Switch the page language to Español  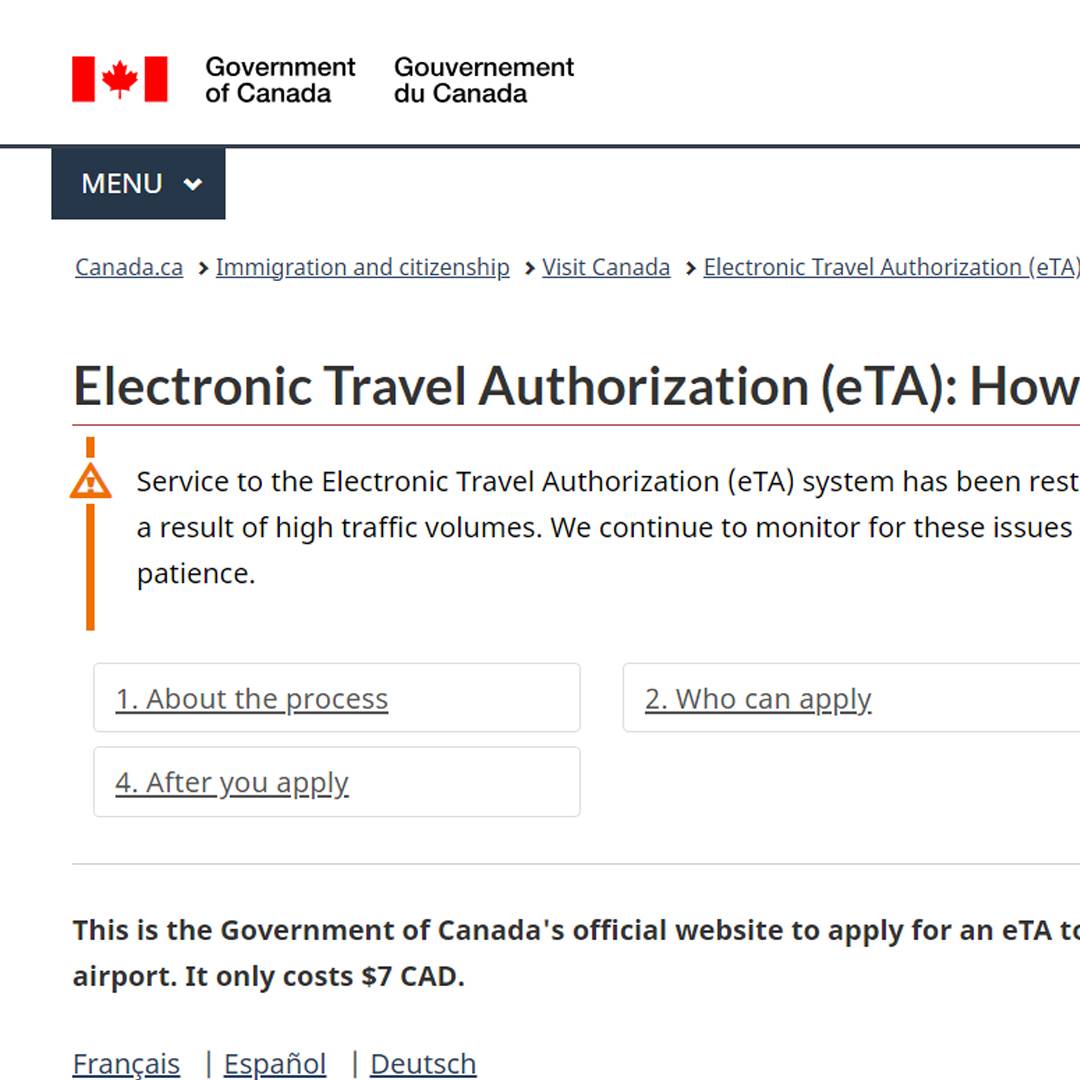(275, 1063)
